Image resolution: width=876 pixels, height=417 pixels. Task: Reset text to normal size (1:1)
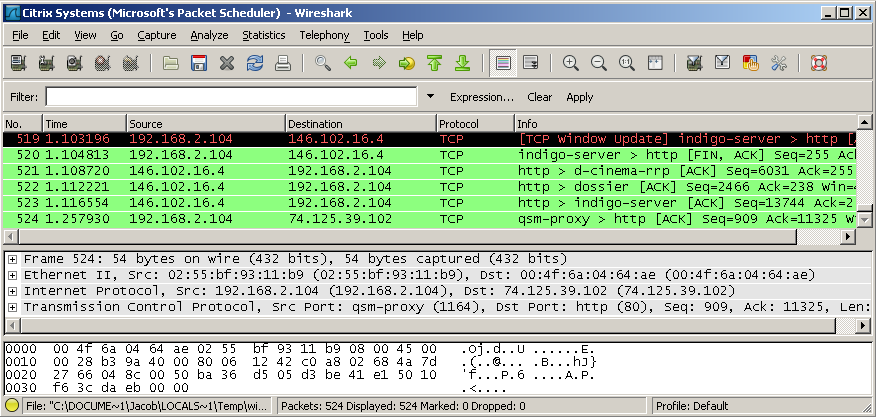click(x=627, y=63)
